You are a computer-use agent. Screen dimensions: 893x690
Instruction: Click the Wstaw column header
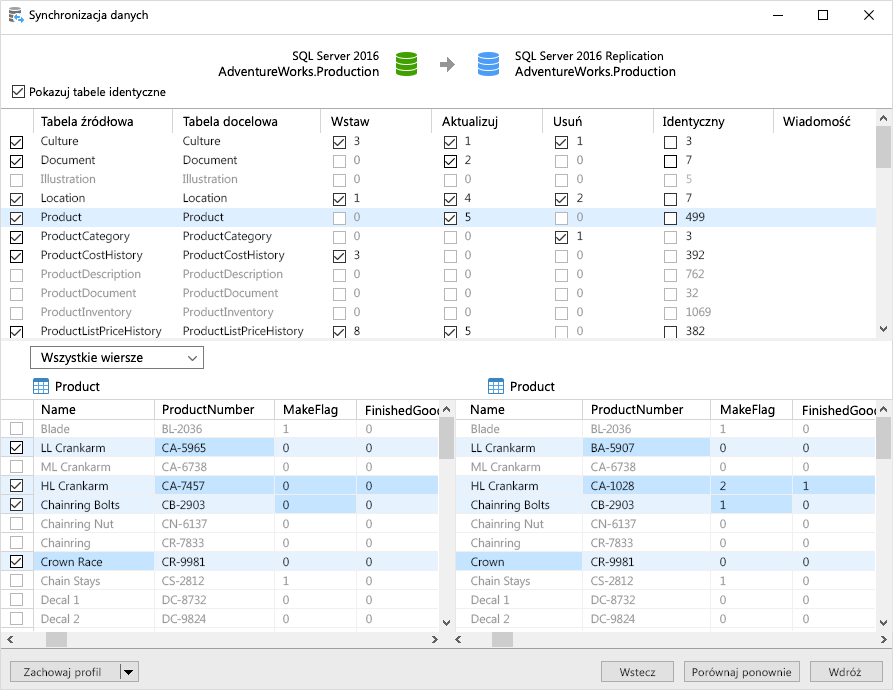pyautogui.click(x=376, y=121)
